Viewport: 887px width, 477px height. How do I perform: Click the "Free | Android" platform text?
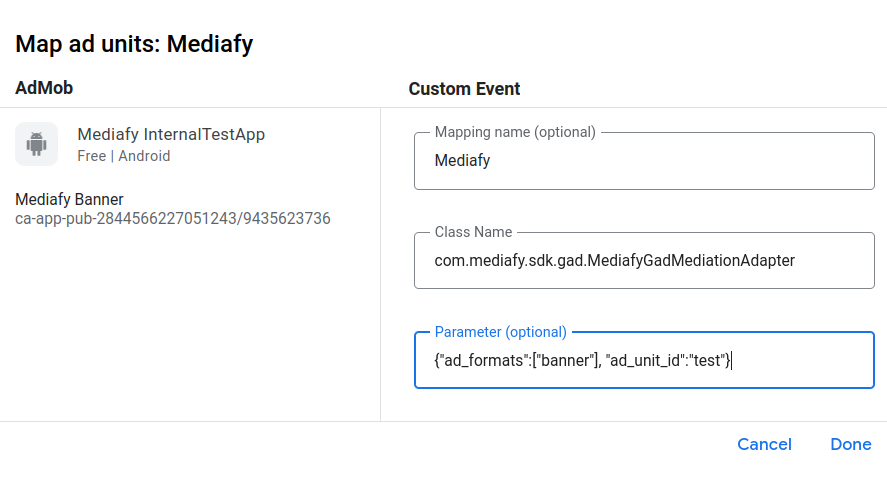(x=124, y=156)
